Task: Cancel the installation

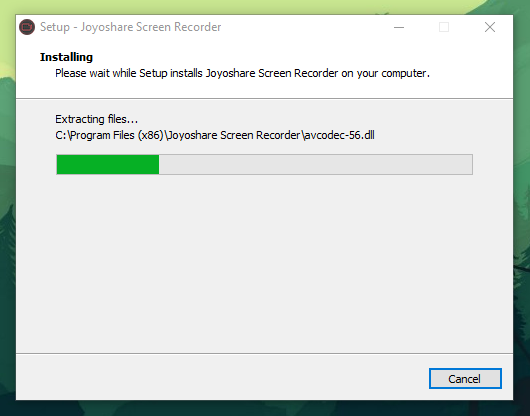Action: pyautogui.click(x=465, y=378)
